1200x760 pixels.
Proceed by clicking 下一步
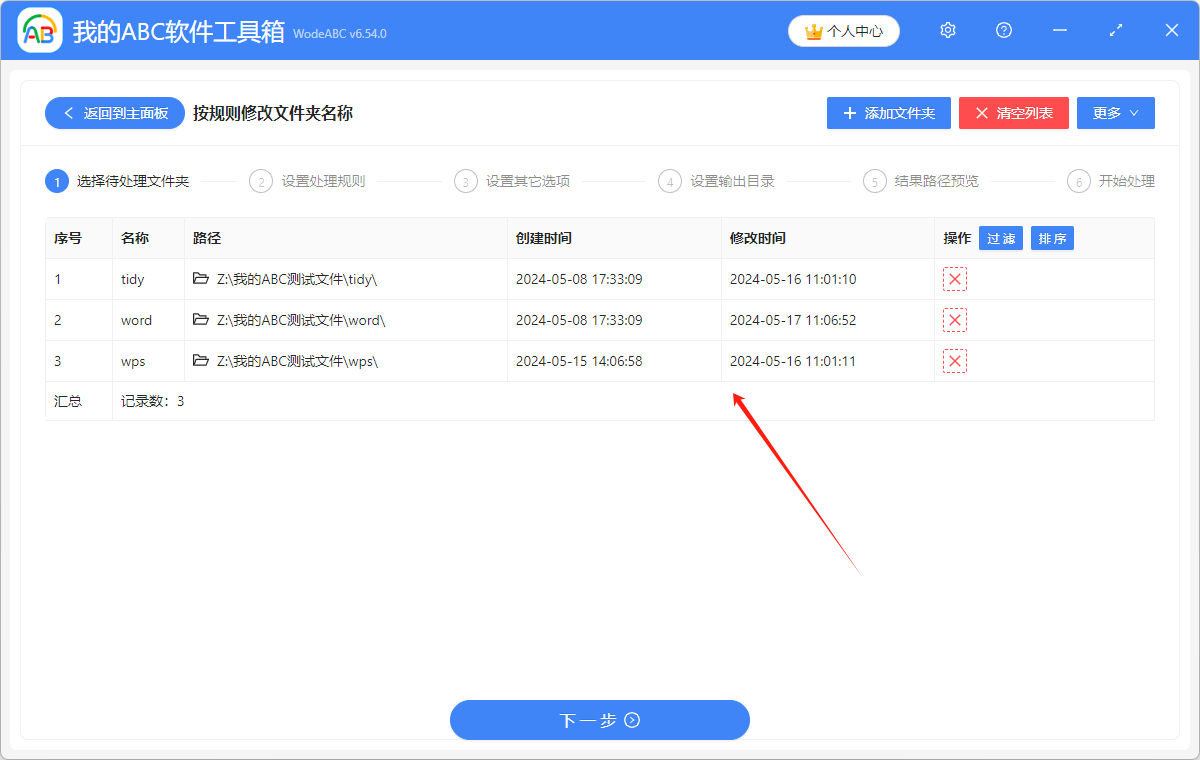[x=599, y=719]
